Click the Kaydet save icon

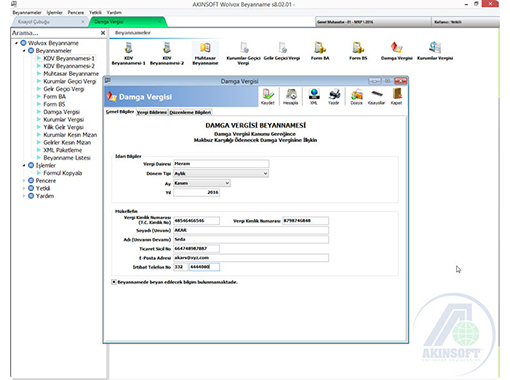pos(268,97)
